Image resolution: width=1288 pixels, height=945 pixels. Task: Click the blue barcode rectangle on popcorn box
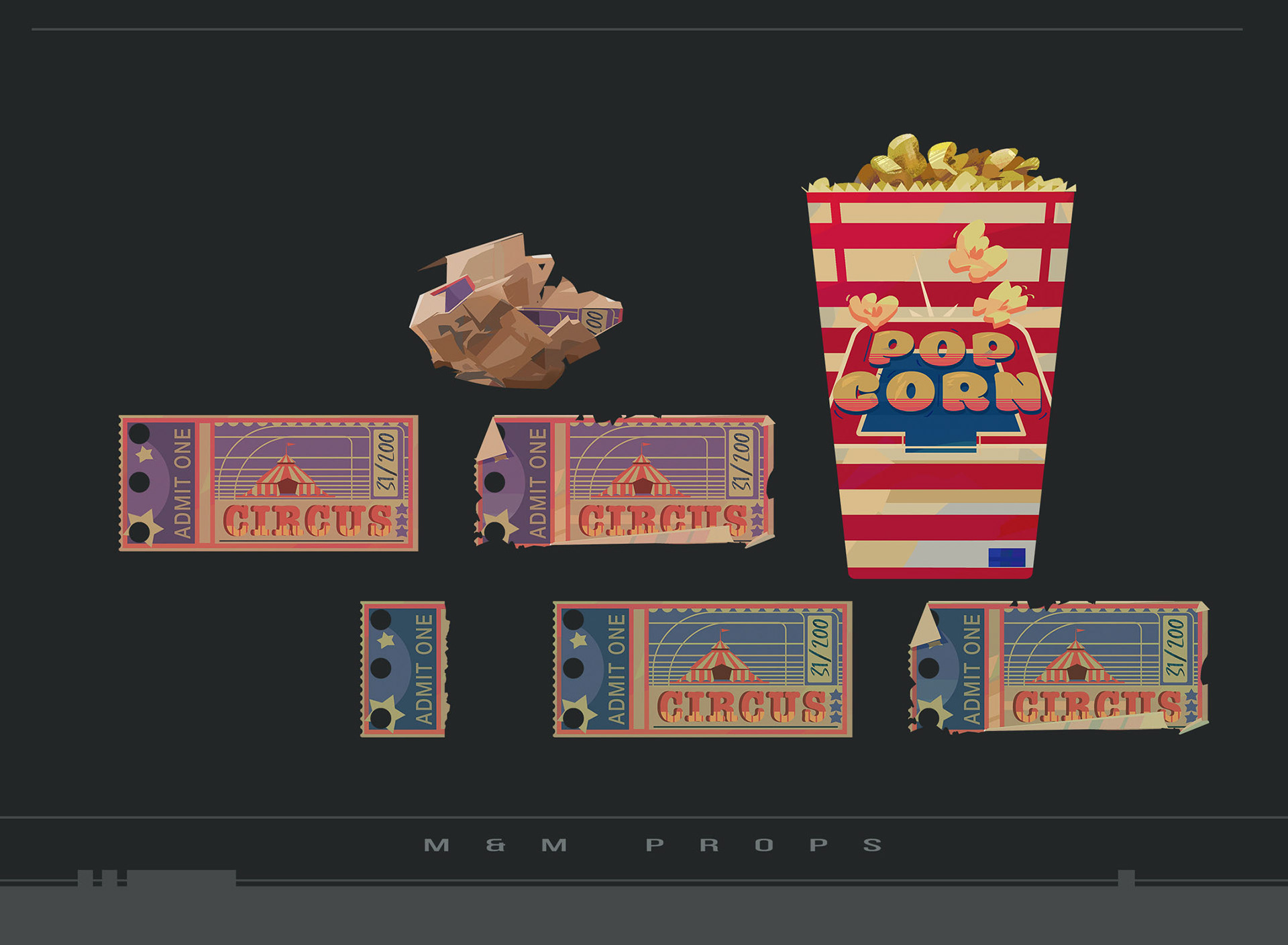click(1007, 557)
